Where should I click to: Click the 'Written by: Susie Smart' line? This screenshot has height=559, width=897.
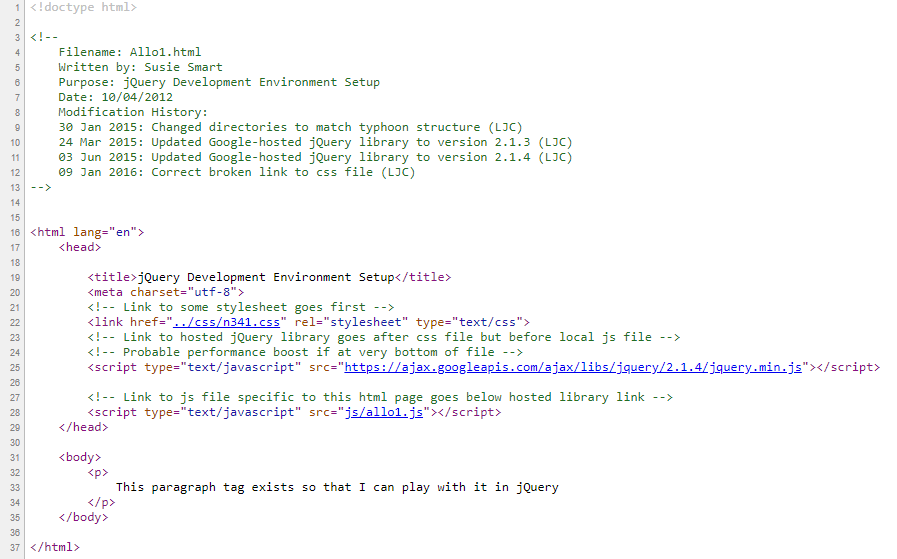140,67
